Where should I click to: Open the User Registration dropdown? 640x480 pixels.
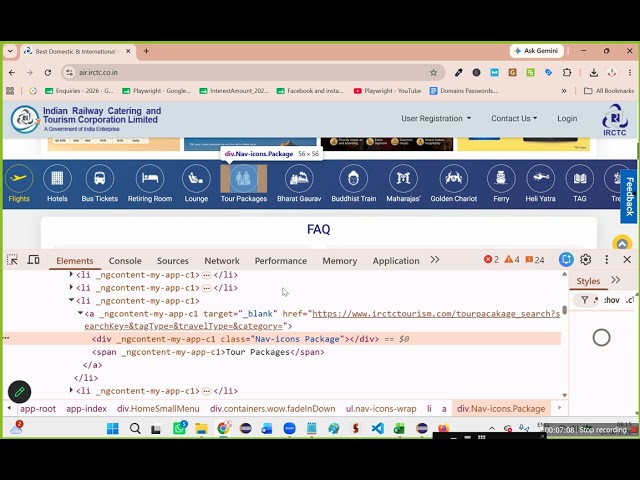point(436,118)
